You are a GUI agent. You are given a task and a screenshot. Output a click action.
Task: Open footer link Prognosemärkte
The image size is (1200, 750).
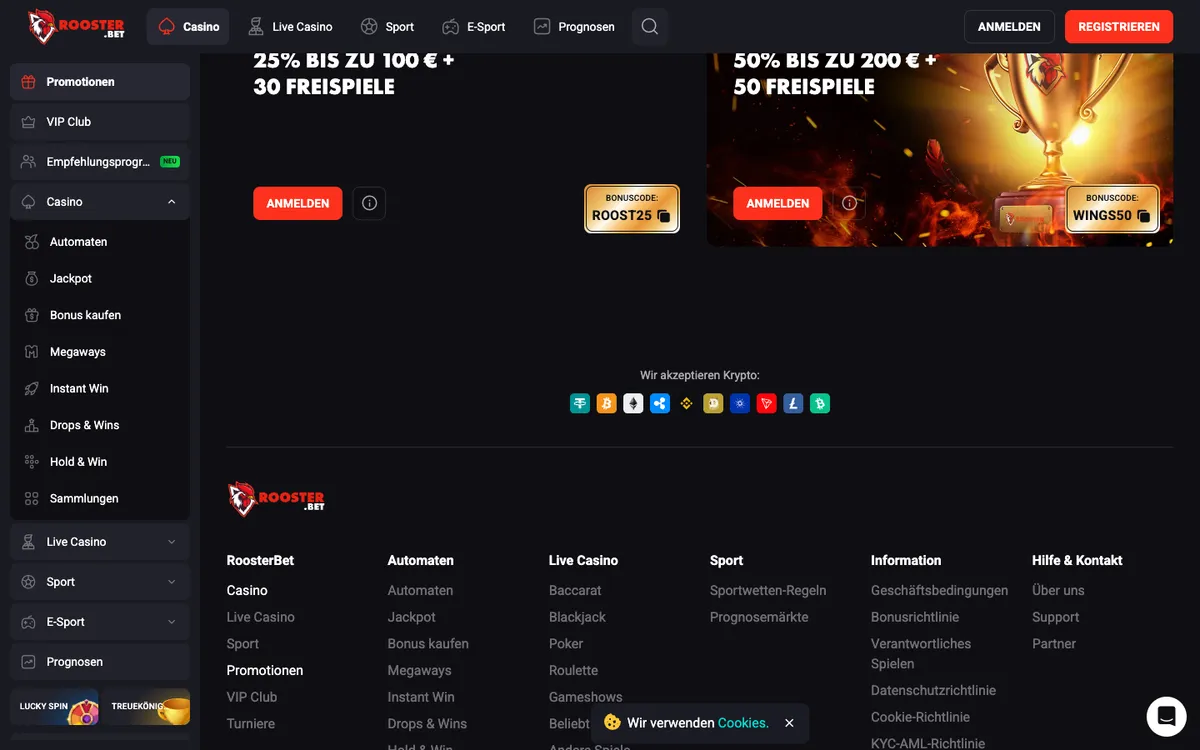(x=759, y=617)
